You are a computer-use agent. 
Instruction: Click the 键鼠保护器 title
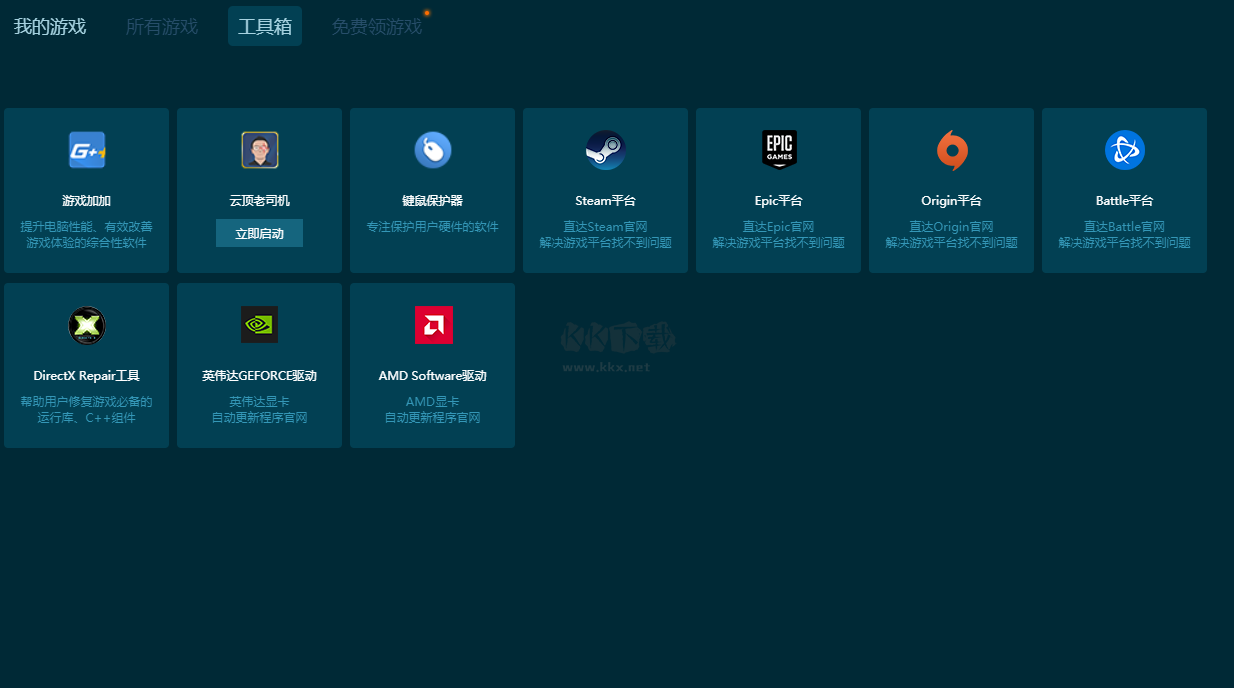tap(433, 201)
